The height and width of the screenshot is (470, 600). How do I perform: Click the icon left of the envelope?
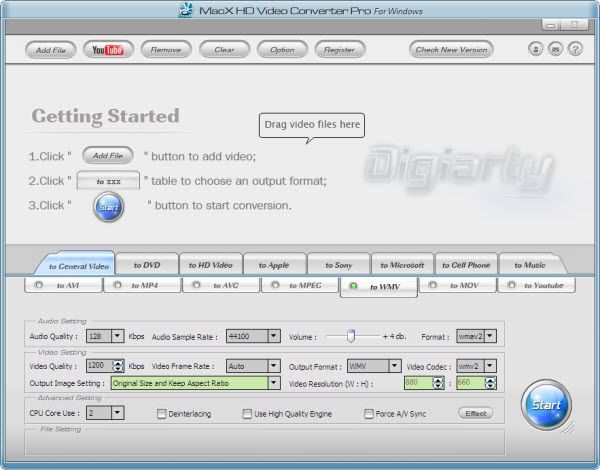(x=535, y=49)
